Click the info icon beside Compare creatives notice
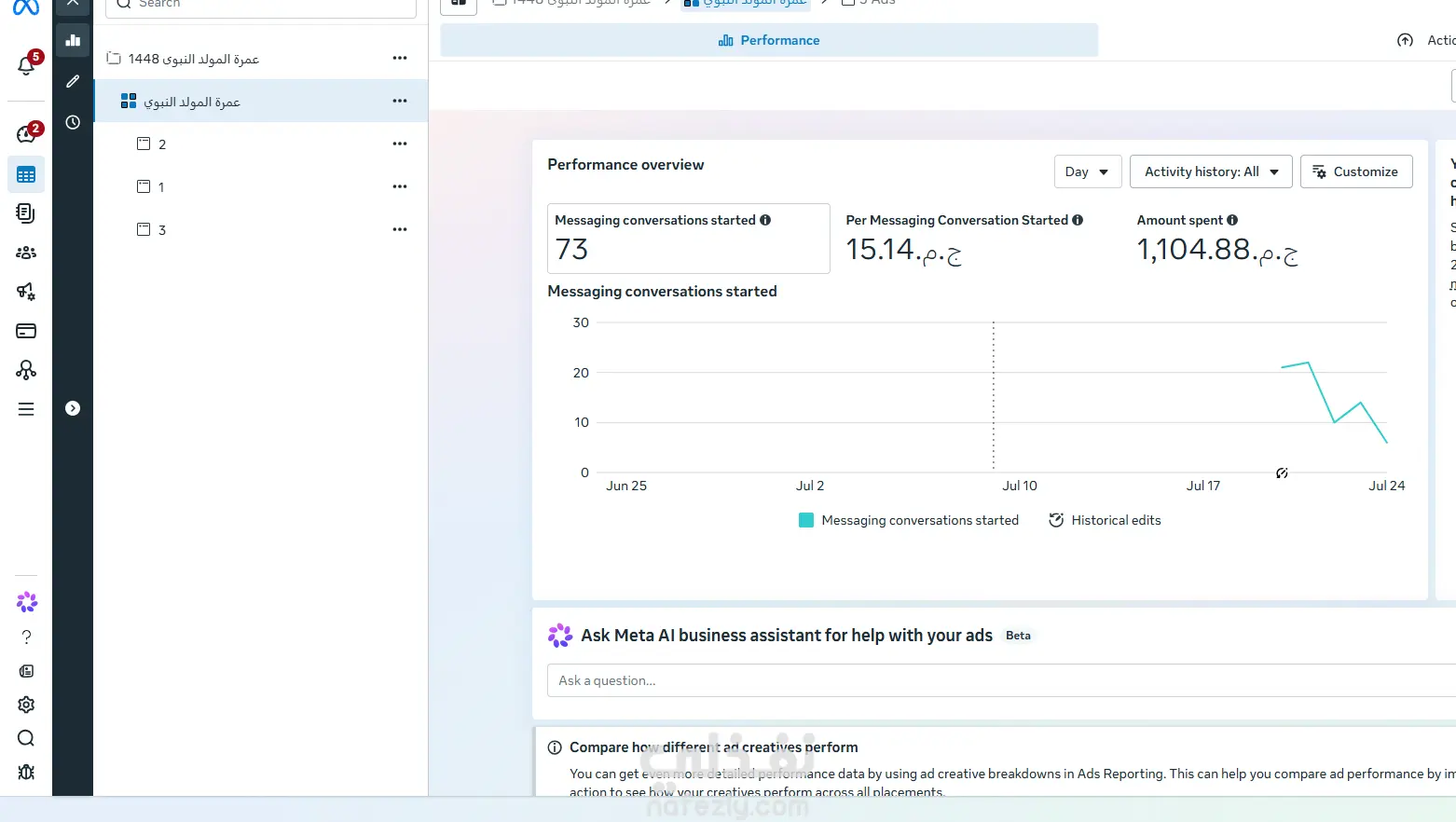 [x=555, y=747]
